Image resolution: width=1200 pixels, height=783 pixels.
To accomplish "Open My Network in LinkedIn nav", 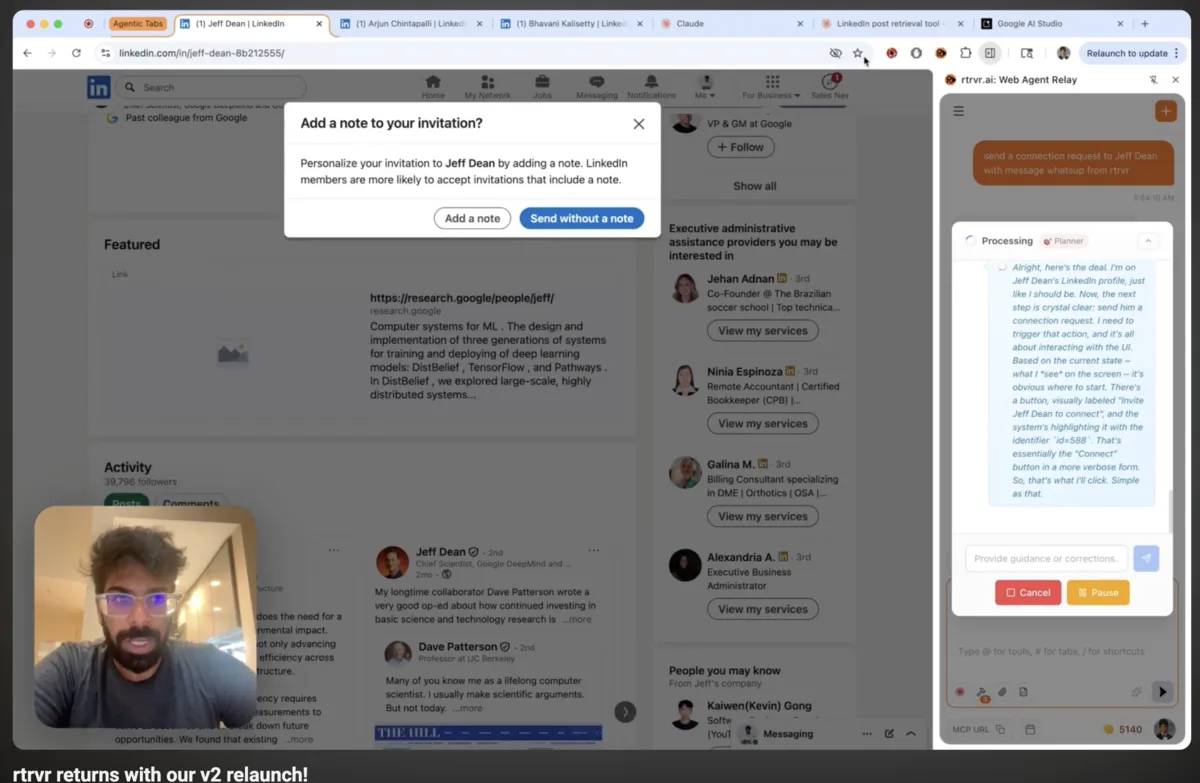I will [x=487, y=87].
